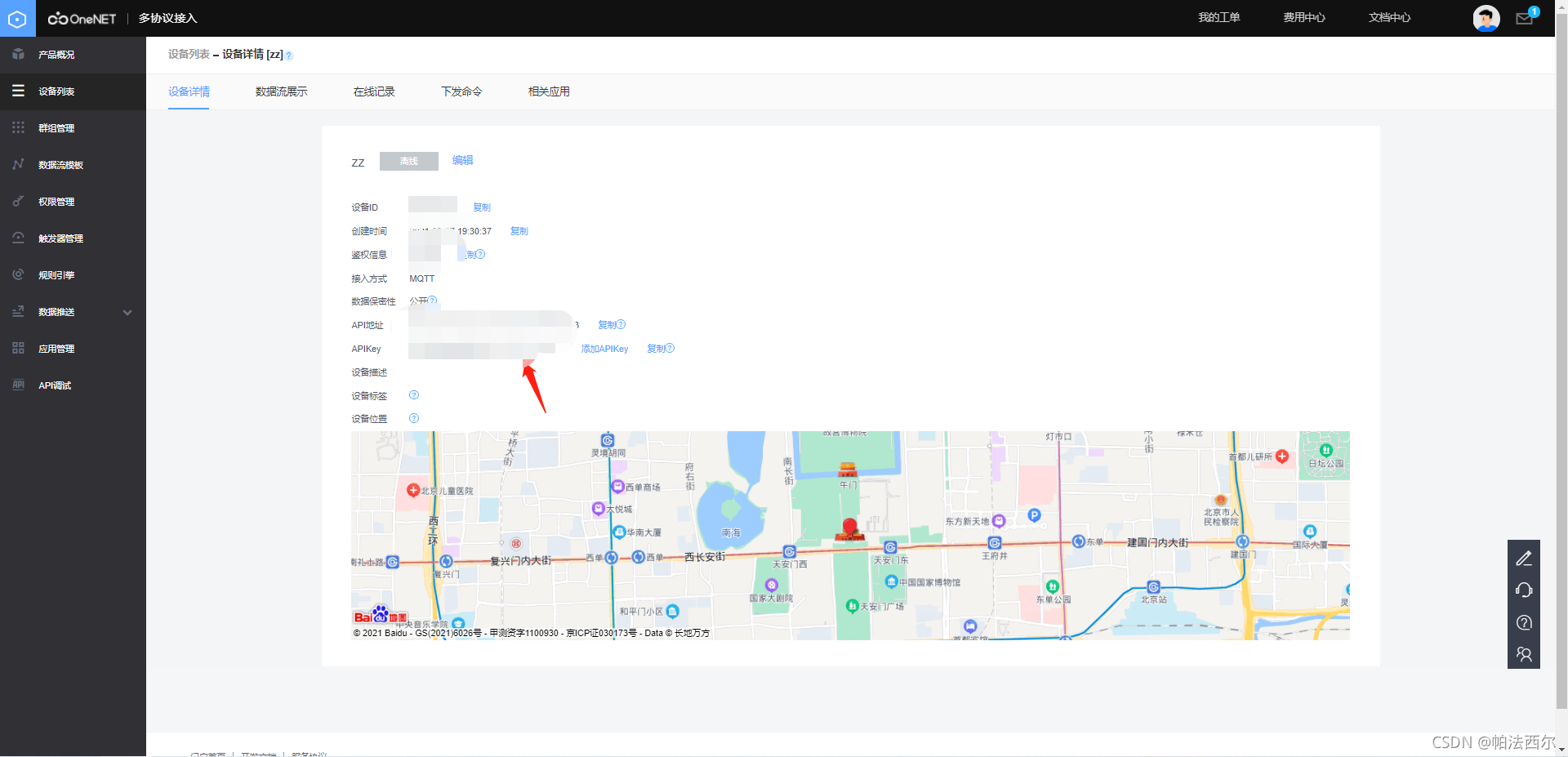This screenshot has width=1568, height=757.
Task: Click the 应用管理 icon
Action: pyautogui.click(x=18, y=348)
